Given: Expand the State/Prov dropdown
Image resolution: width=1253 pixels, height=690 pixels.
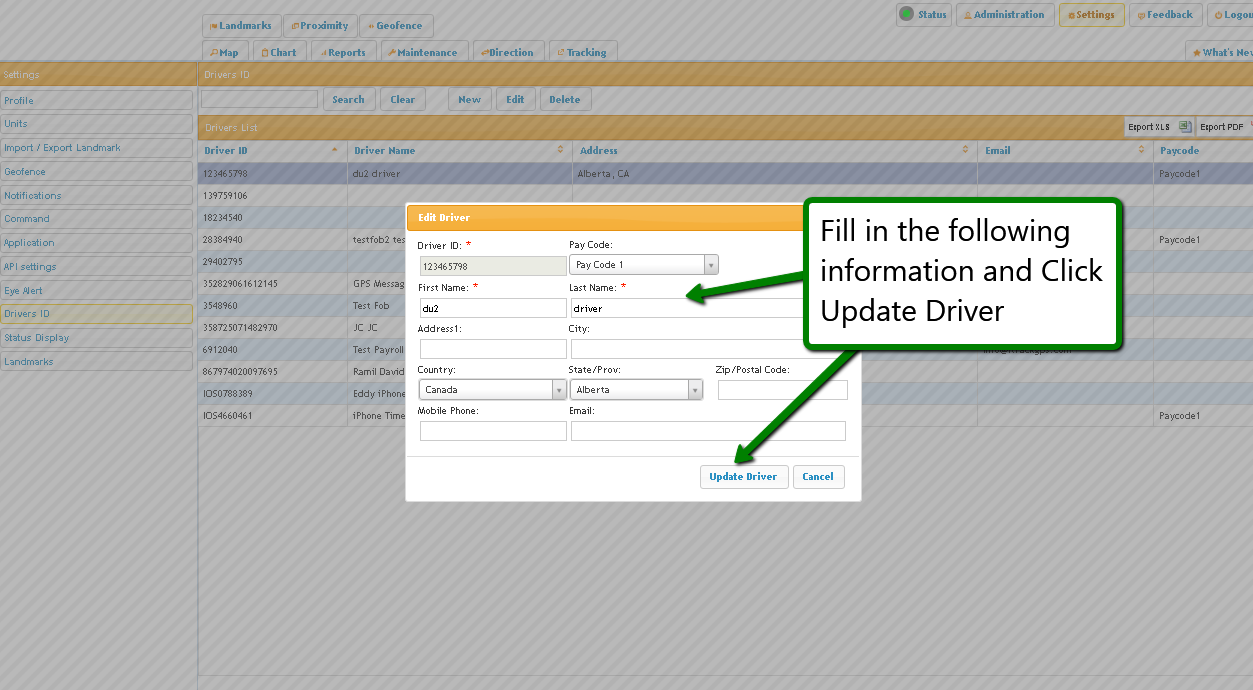Looking at the screenshot, I should (695, 390).
